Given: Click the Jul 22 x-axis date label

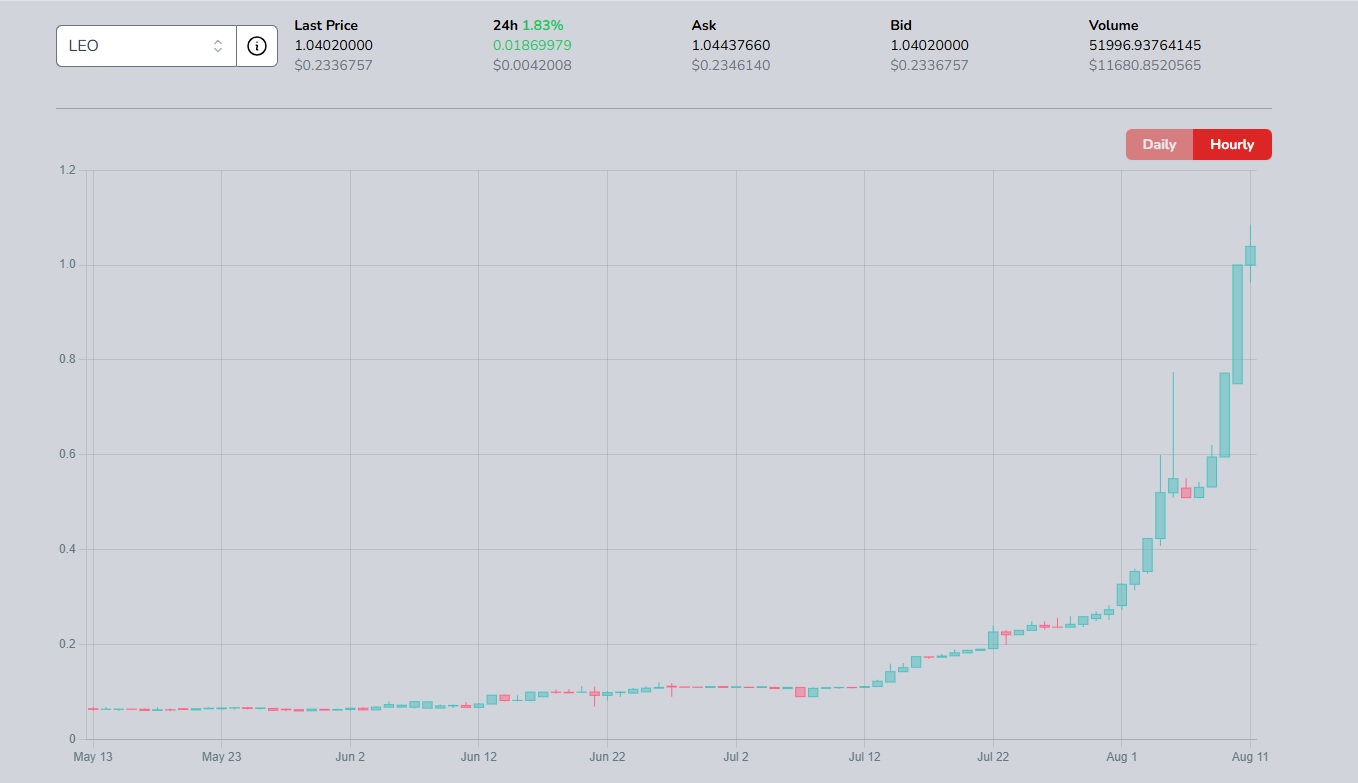Looking at the screenshot, I should pyautogui.click(x=993, y=757).
